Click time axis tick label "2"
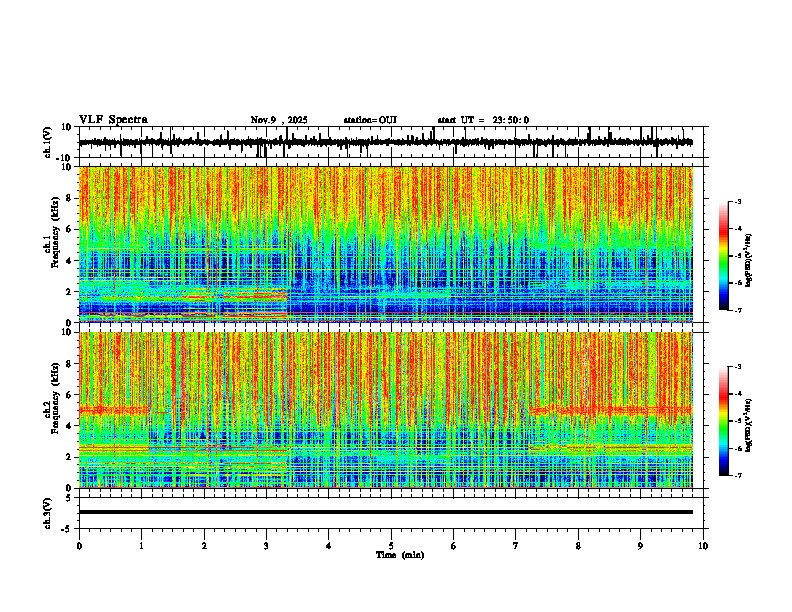This screenshot has width=792, height=612. 204,546
